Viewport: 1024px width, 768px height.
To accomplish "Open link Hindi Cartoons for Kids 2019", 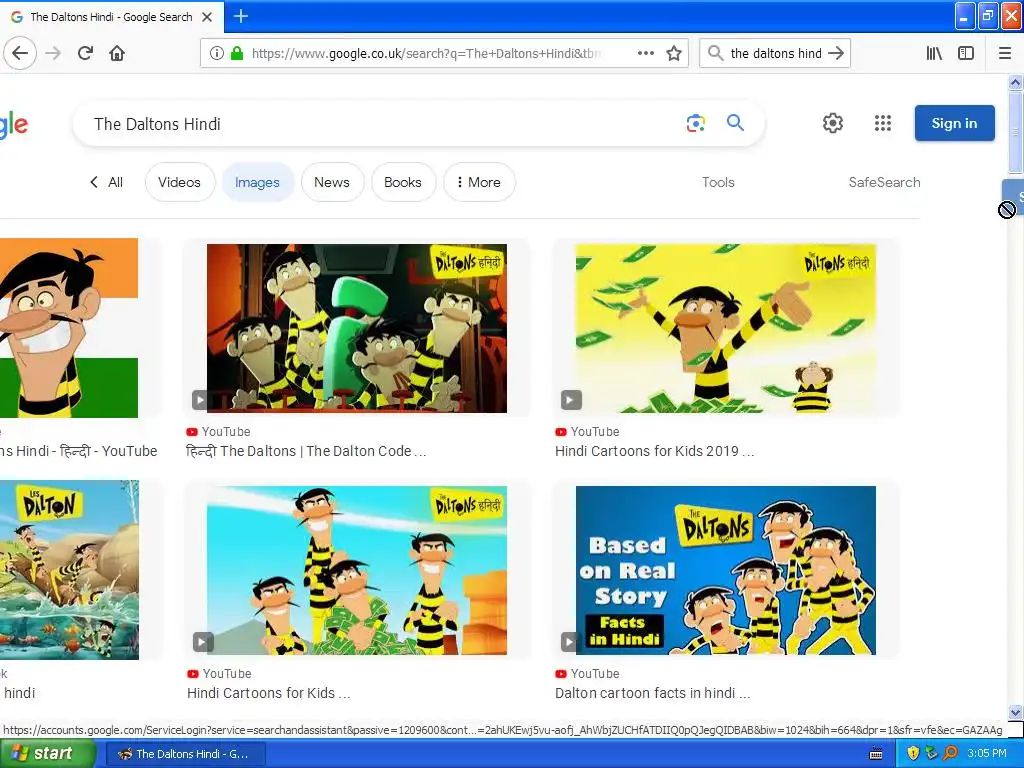I will click(x=654, y=451).
